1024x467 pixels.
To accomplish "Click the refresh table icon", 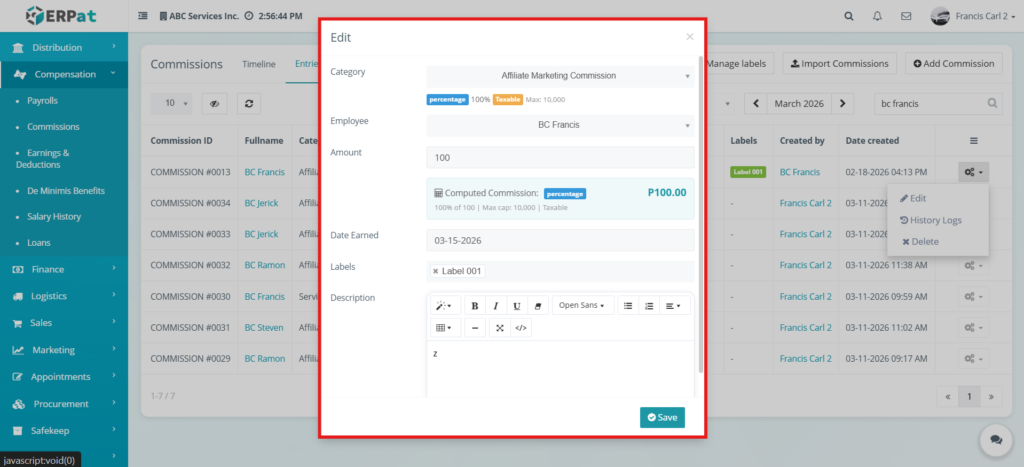I will click(x=249, y=103).
